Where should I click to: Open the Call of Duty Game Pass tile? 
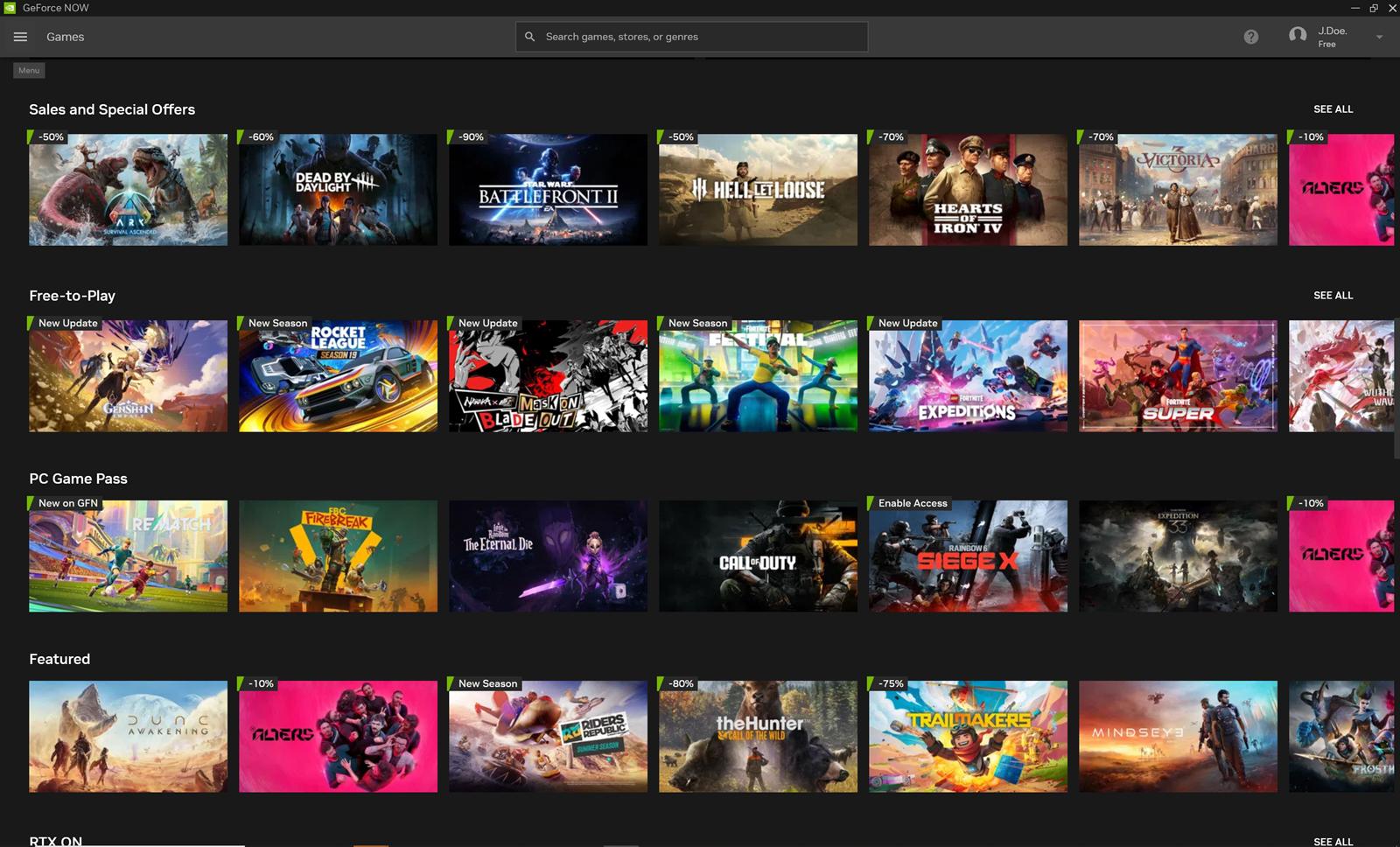(x=758, y=556)
